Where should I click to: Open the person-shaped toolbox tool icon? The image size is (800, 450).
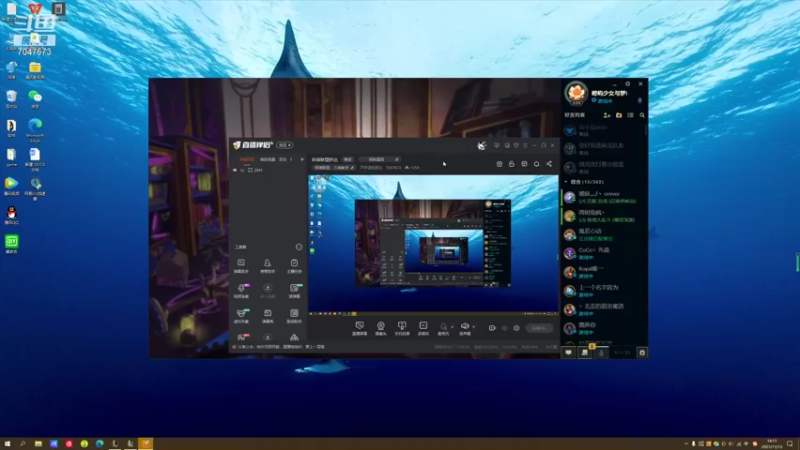pos(267,265)
